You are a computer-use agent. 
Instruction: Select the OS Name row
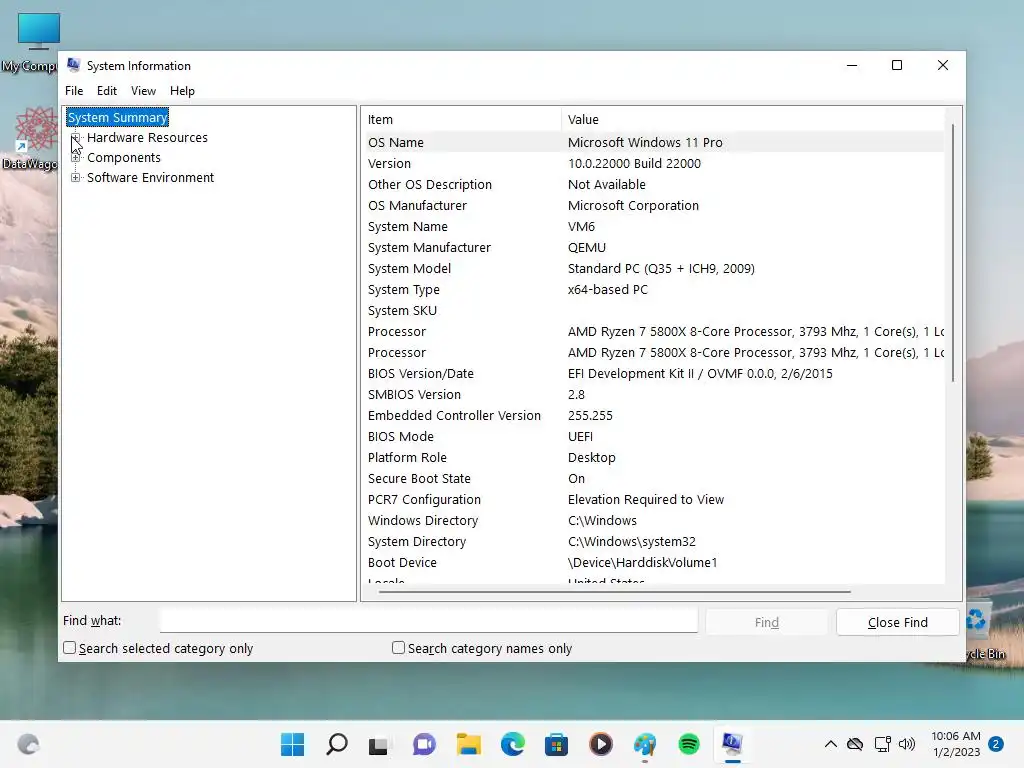click(x=653, y=142)
